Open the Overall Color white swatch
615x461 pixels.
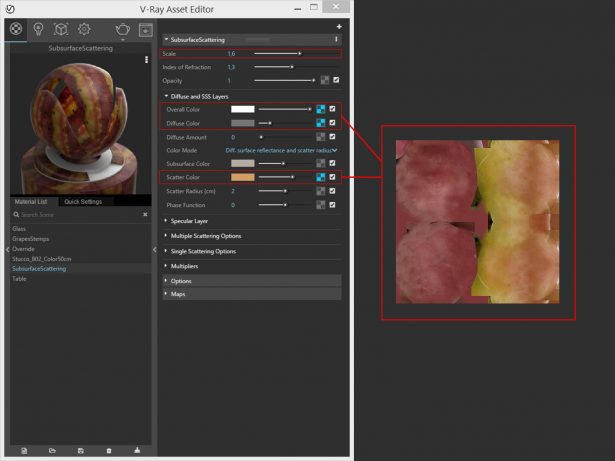point(242,109)
